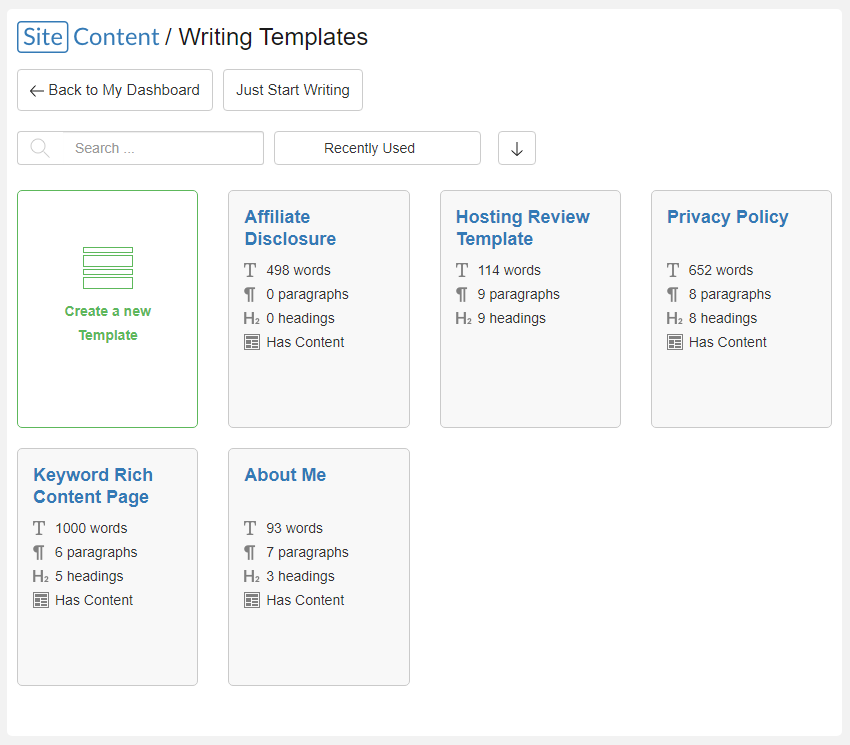The image size is (850, 745).
Task: Click the '3 headings' text
Action: [x=300, y=576]
